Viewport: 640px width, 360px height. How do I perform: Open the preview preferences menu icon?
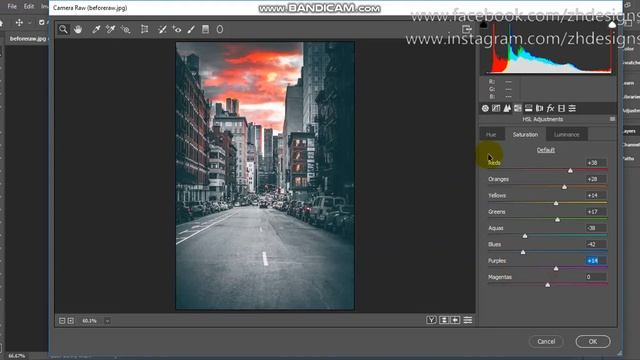click(468, 320)
